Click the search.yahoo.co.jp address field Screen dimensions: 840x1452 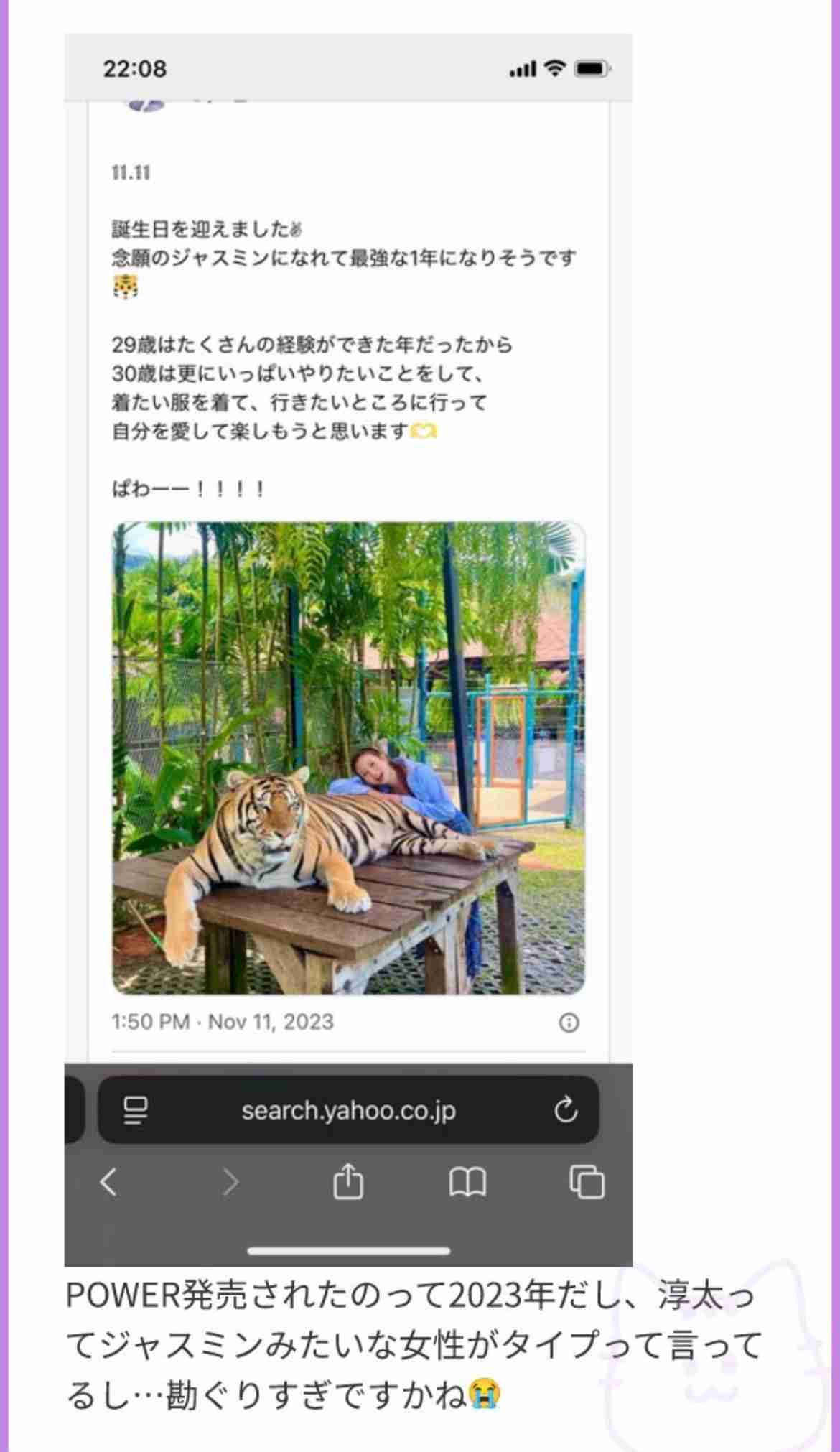click(348, 1109)
